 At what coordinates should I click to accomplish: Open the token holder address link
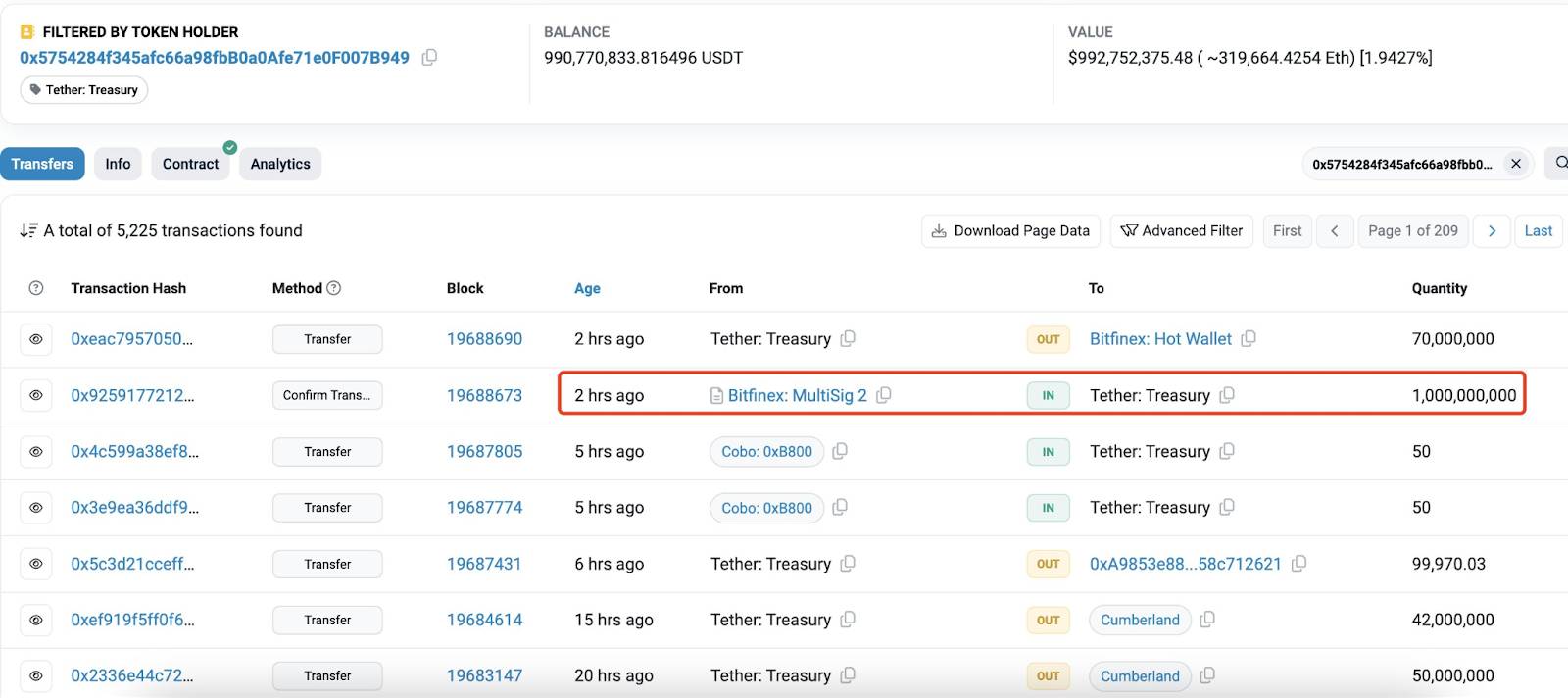point(215,58)
